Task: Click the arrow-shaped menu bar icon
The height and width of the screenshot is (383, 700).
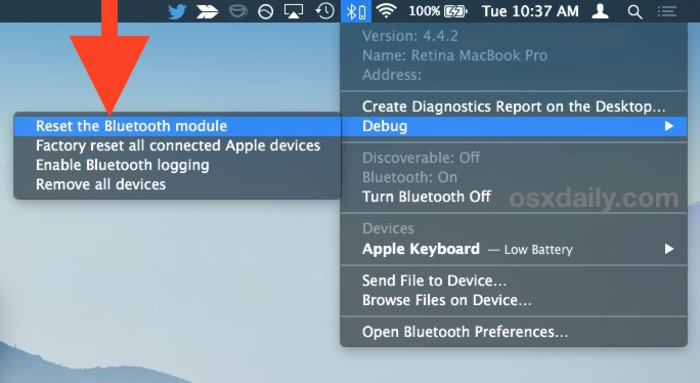Action: coord(207,12)
